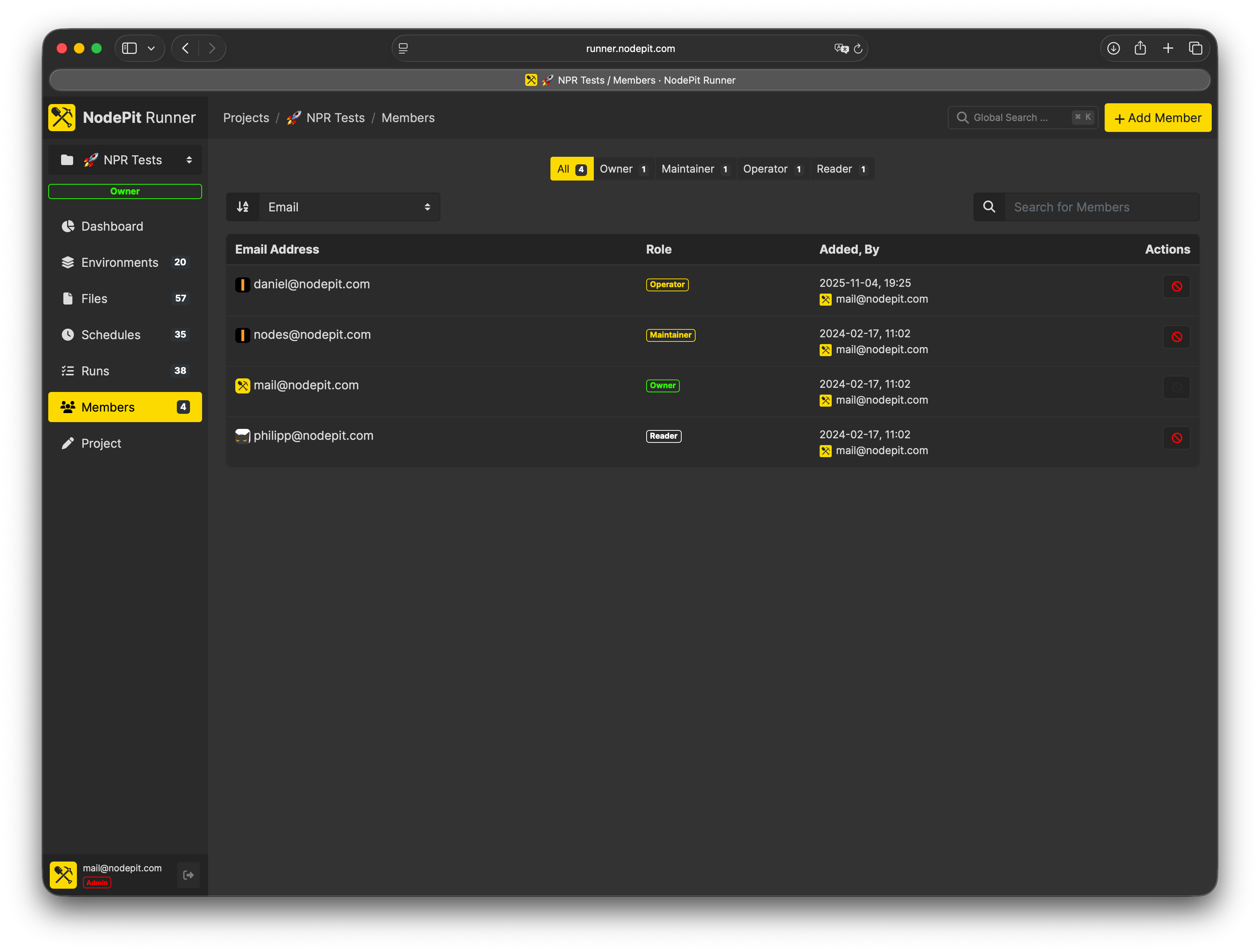Click the logout icon next to mail@nodepit.com

coord(189,875)
